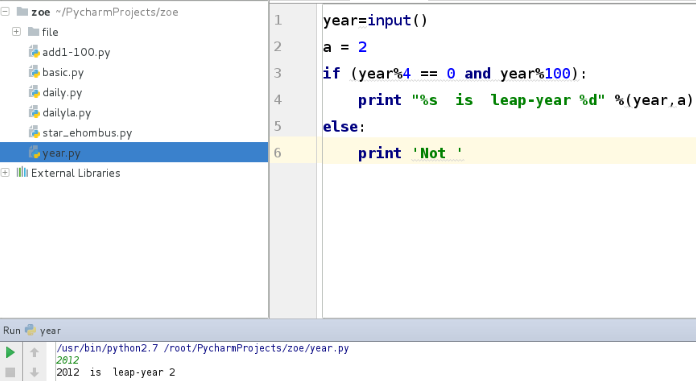Select basic.py in project tree
Image resolution: width=696 pixels, height=381 pixels.
tap(63, 72)
